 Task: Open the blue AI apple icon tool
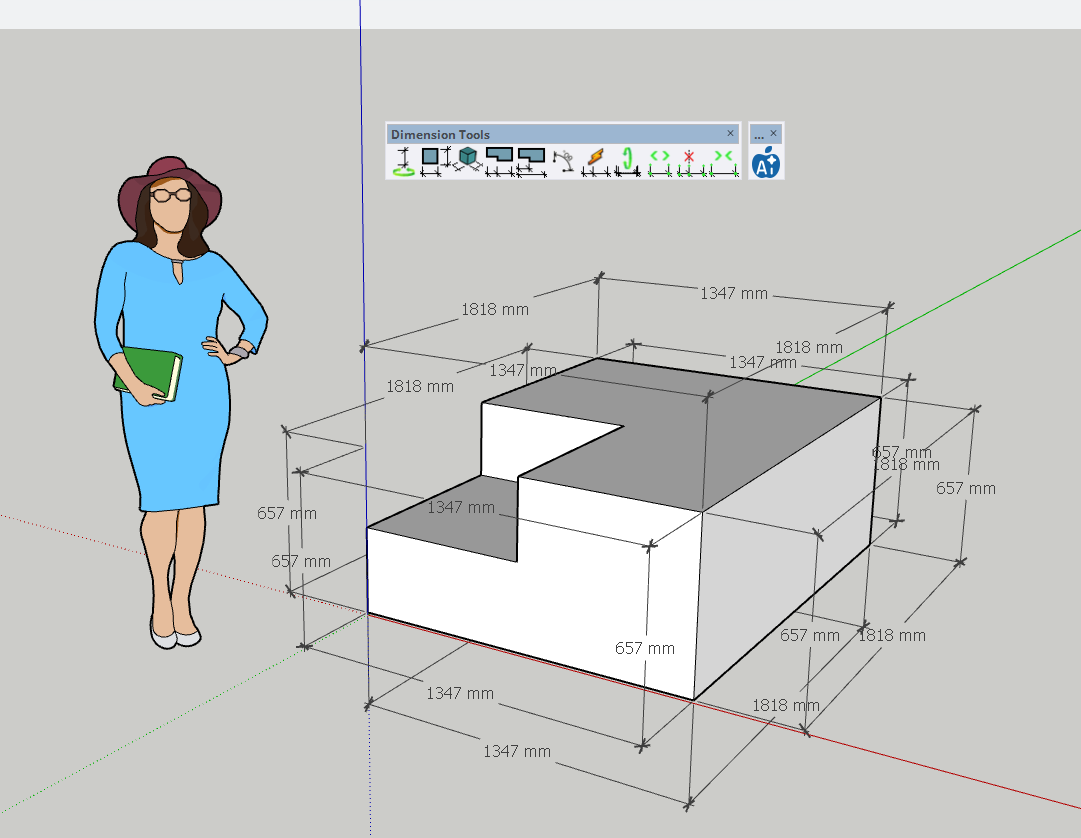pos(765,162)
